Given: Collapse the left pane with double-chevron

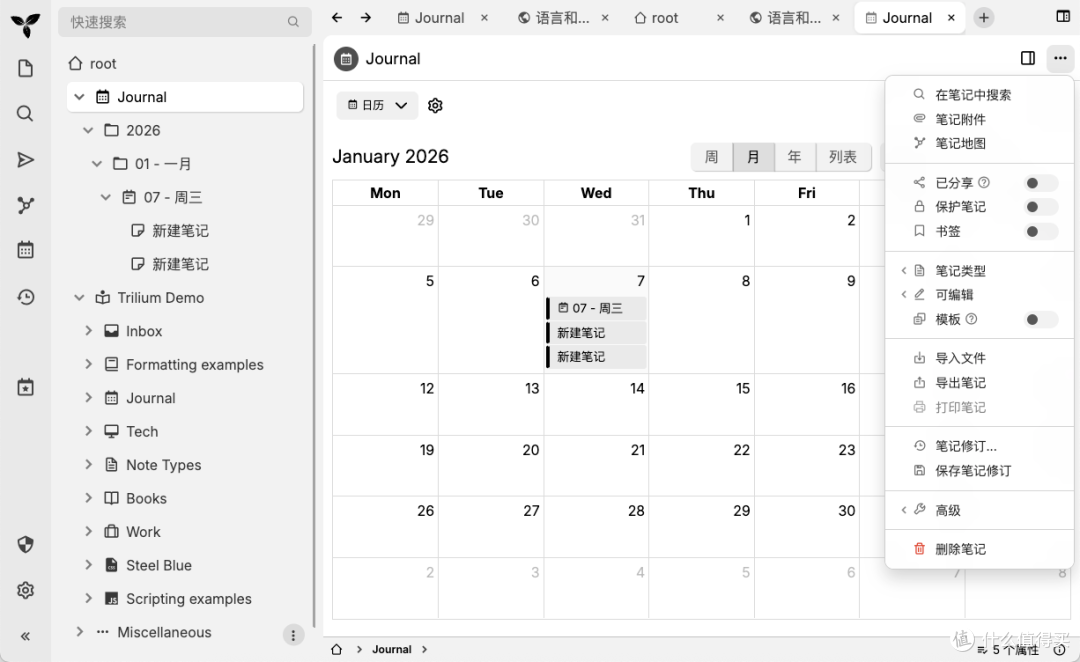Looking at the screenshot, I should click(25, 637).
